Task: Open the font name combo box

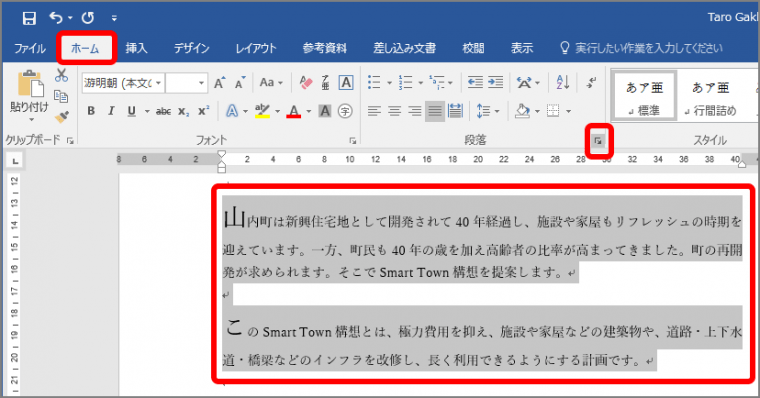Action: 123,83
